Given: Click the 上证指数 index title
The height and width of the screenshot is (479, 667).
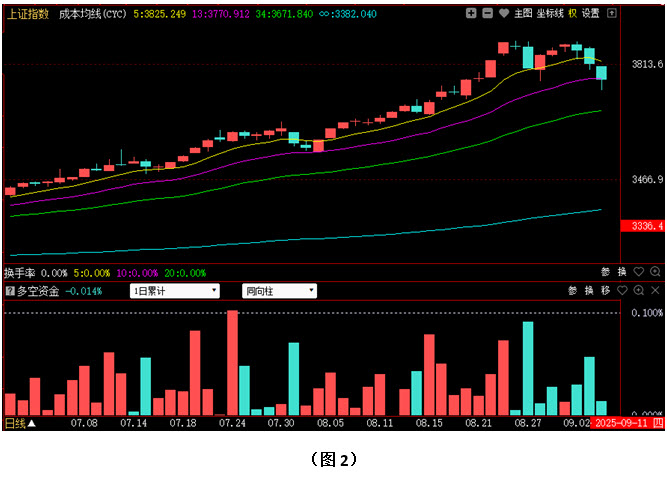Looking at the screenshot, I should click(x=28, y=14).
